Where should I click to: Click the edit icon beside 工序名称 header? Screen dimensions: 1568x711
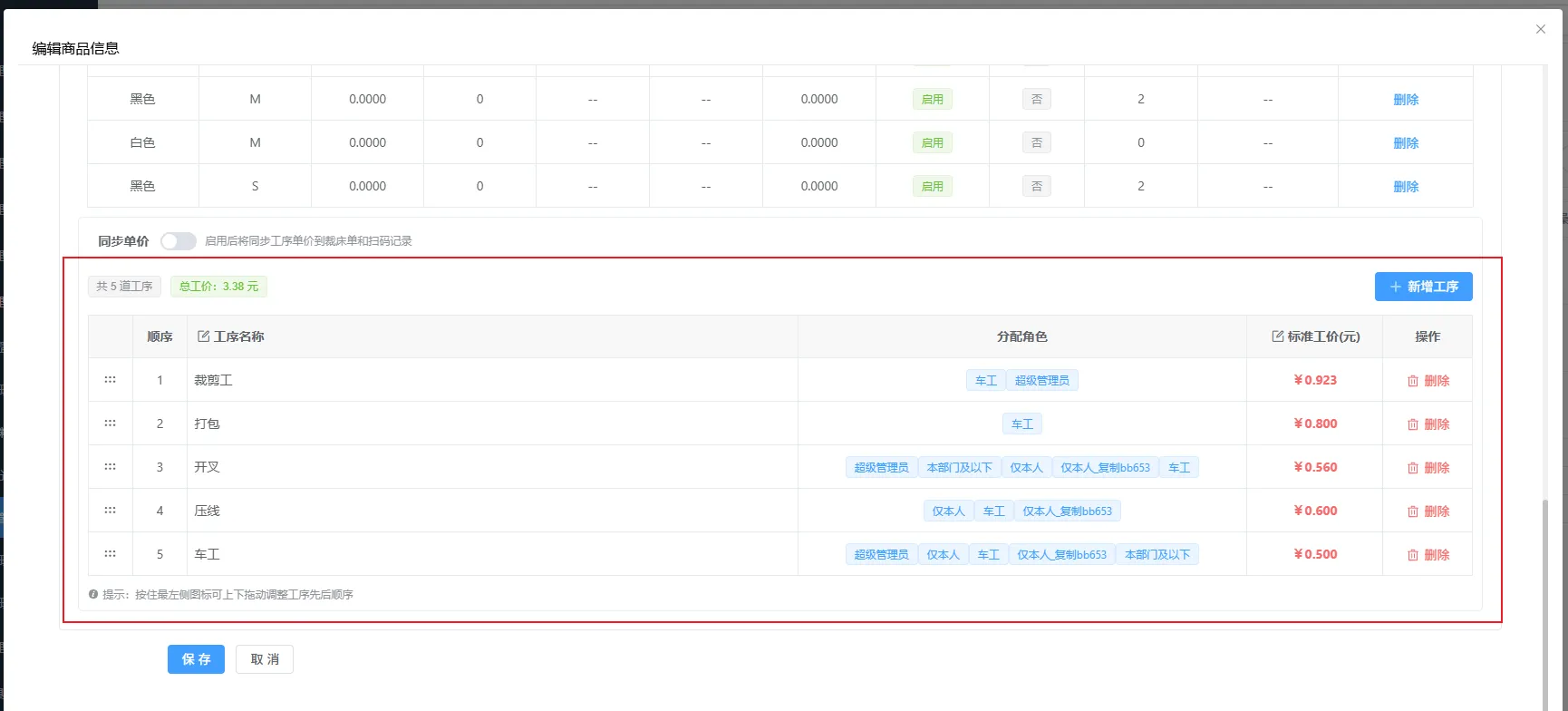coord(203,336)
